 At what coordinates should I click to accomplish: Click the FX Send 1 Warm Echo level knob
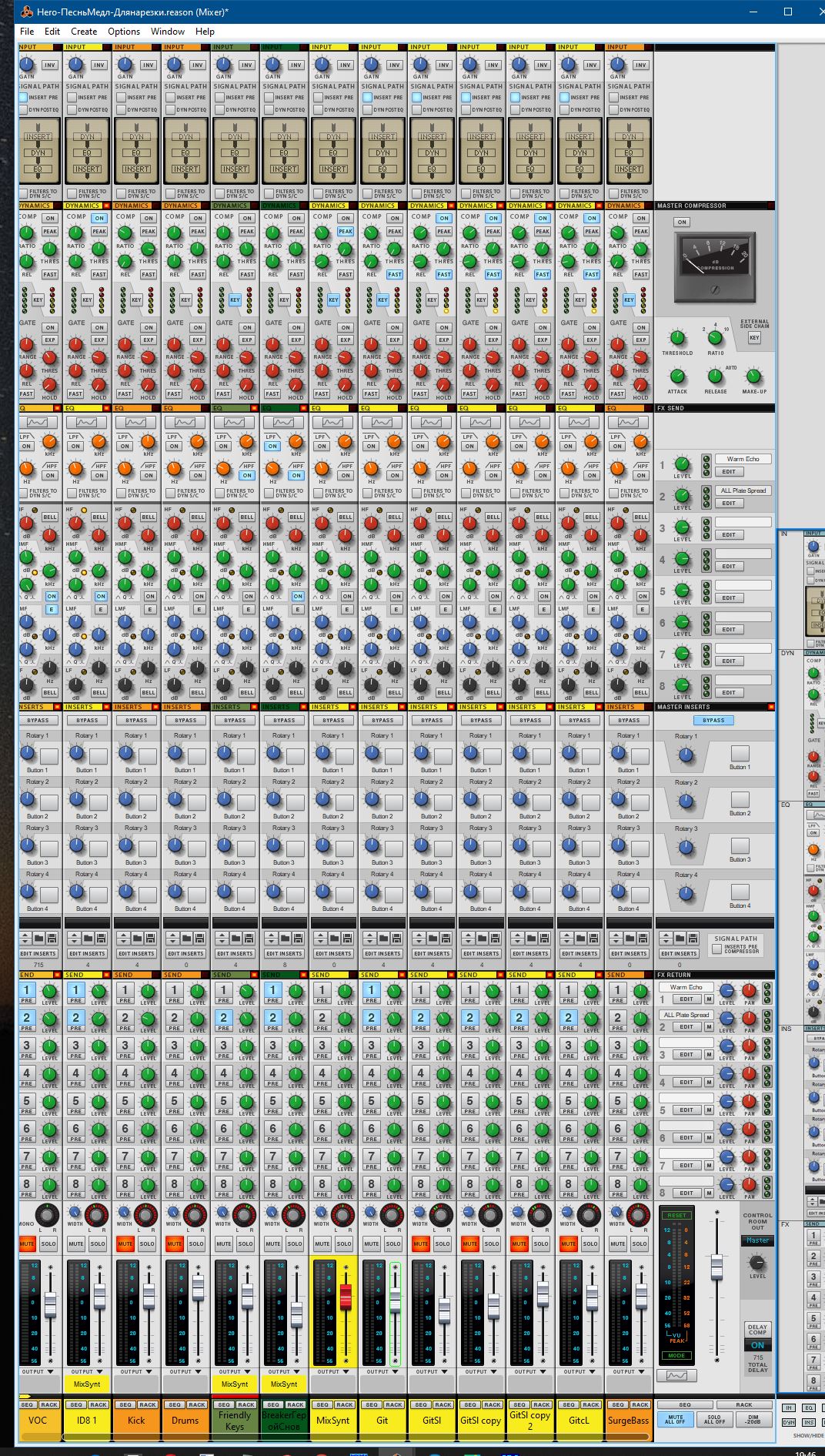pos(683,464)
